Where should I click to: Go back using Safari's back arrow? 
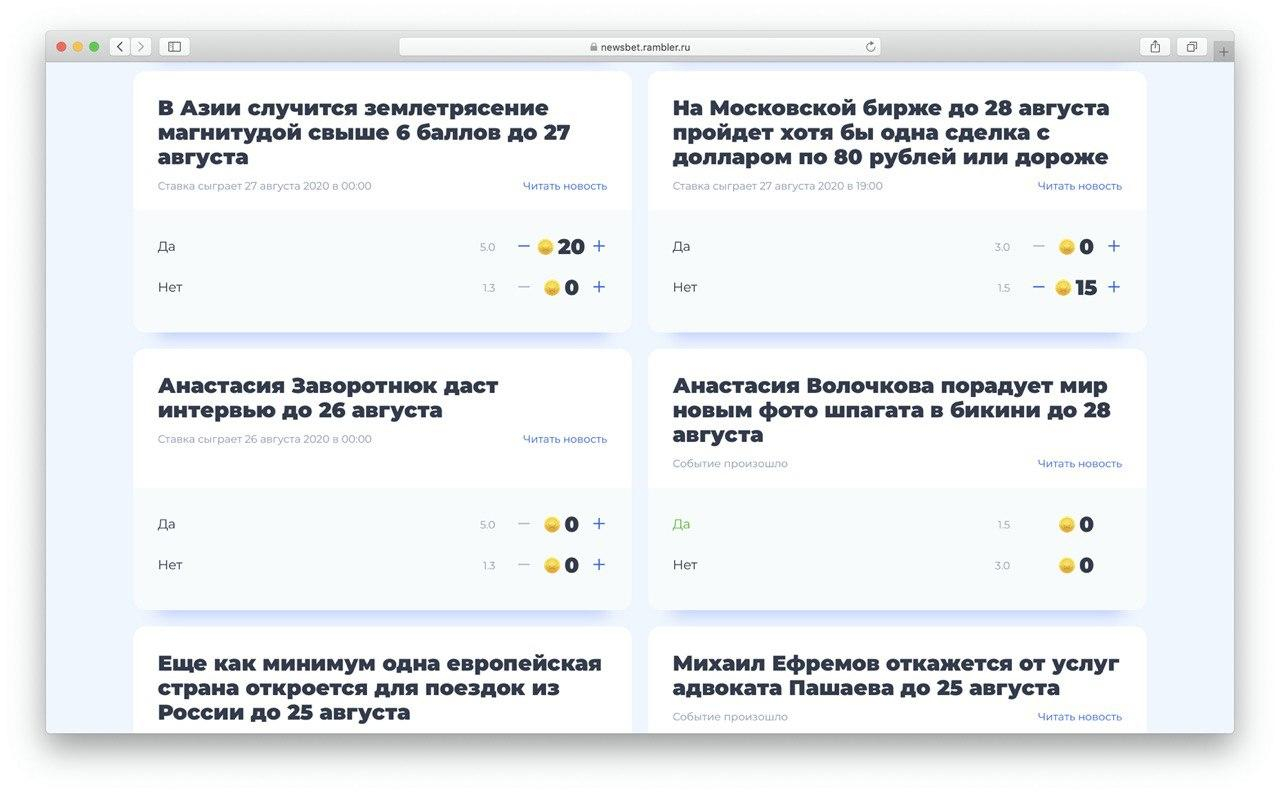pos(120,47)
